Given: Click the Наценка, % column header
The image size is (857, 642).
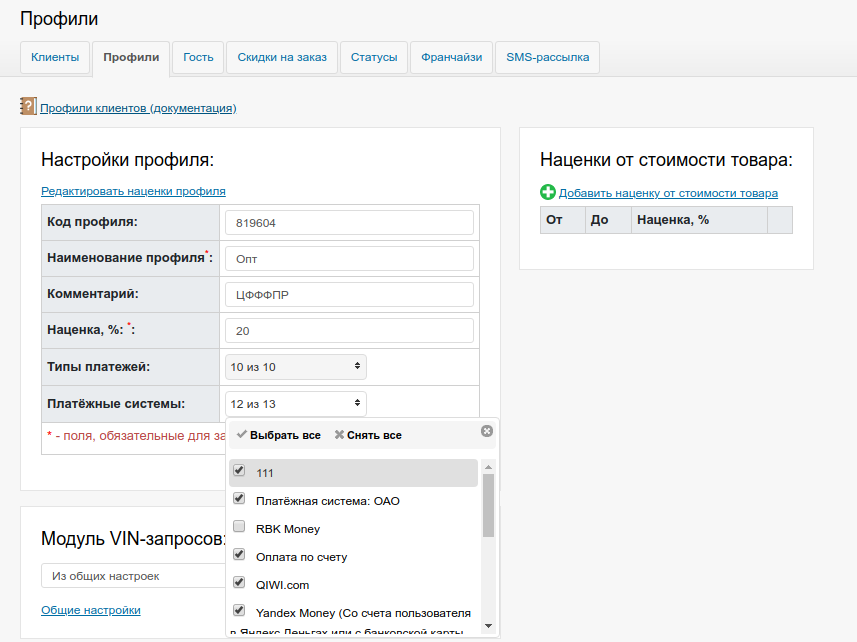Looking at the screenshot, I should [699, 220].
